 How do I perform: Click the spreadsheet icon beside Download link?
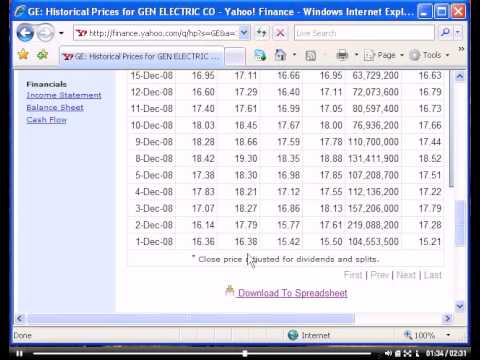(230, 291)
